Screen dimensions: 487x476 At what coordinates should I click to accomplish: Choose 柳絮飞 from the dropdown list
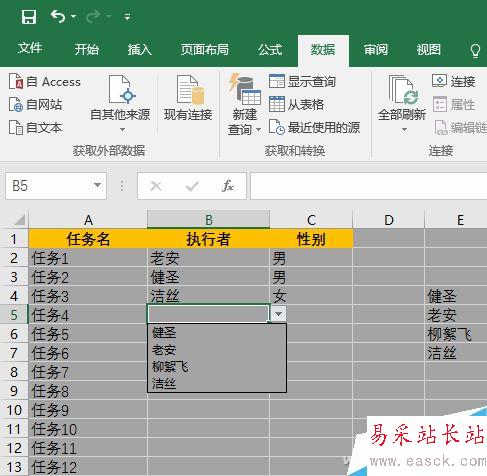click(217, 367)
